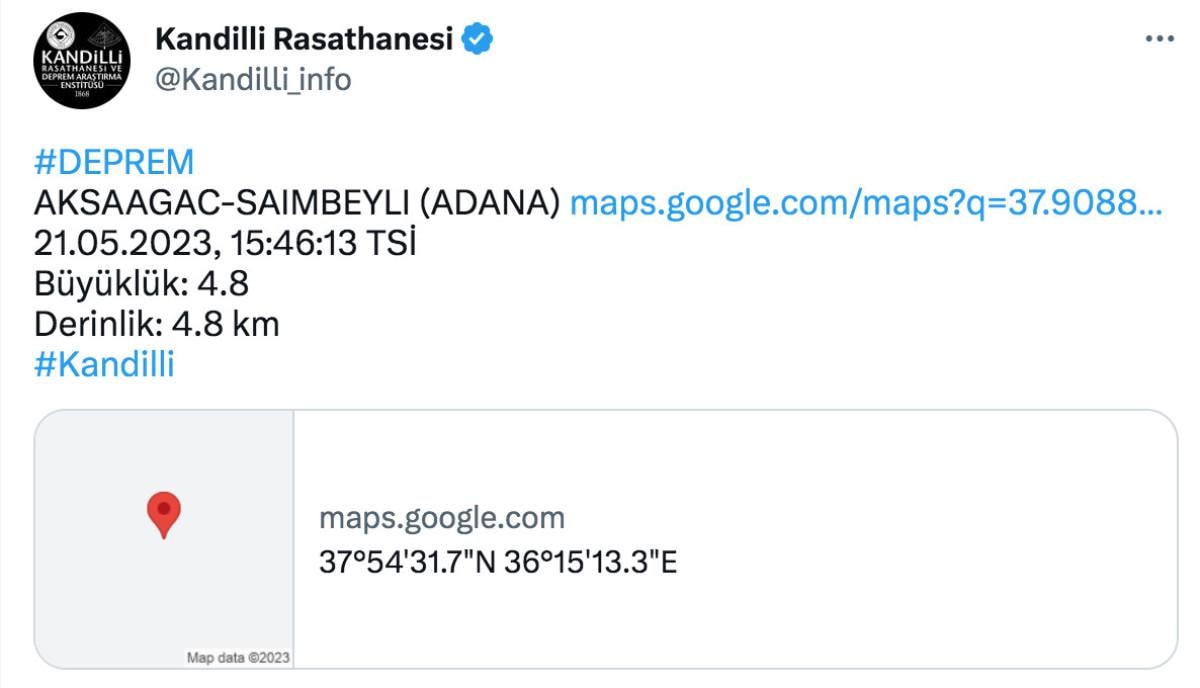Image resolution: width=1200 pixels, height=688 pixels.
Task: Open the Kandilli Rasathanesi display name
Action: tap(304, 40)
